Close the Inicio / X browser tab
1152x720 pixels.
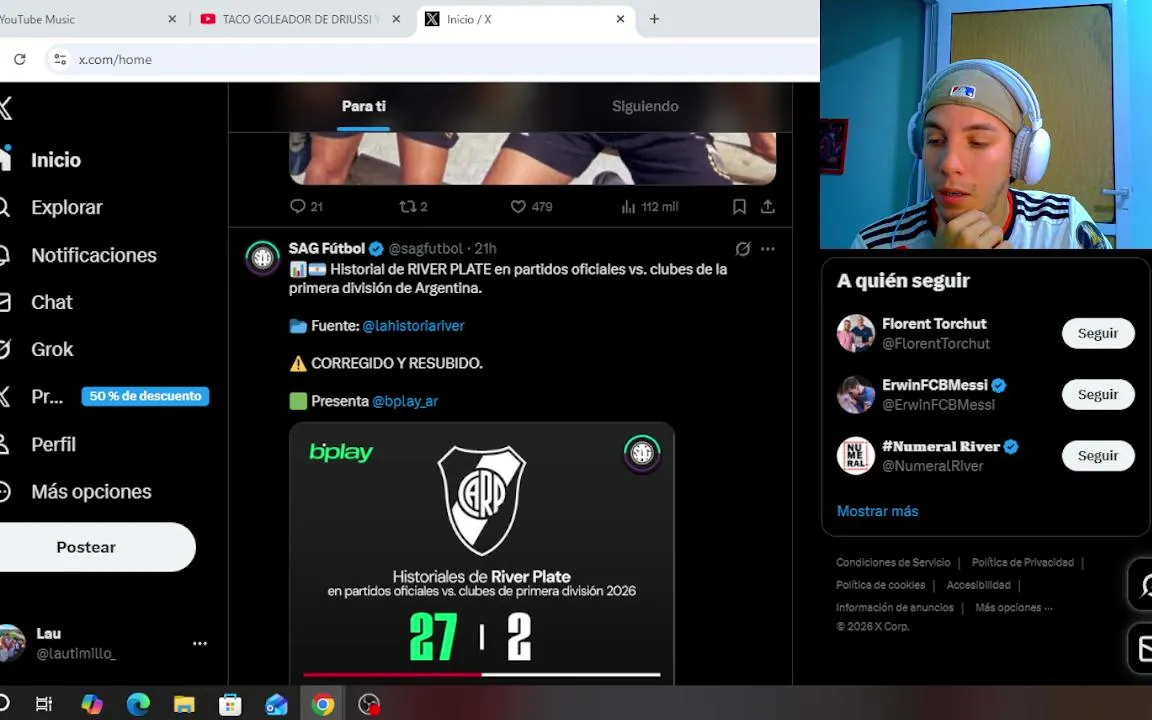click(x=620, y=19)
